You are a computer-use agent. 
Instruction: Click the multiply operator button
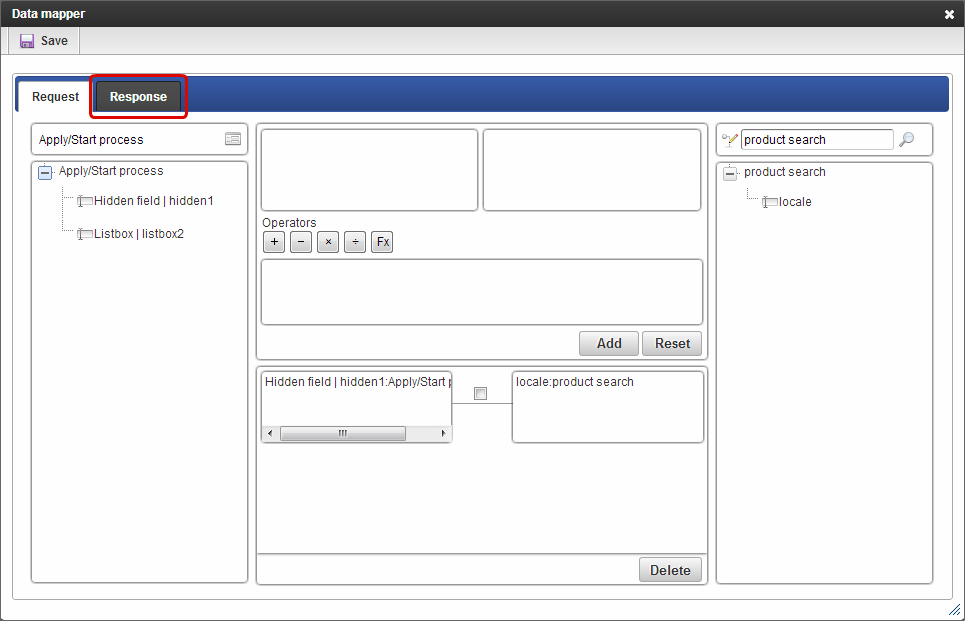[x=328, y=242]
